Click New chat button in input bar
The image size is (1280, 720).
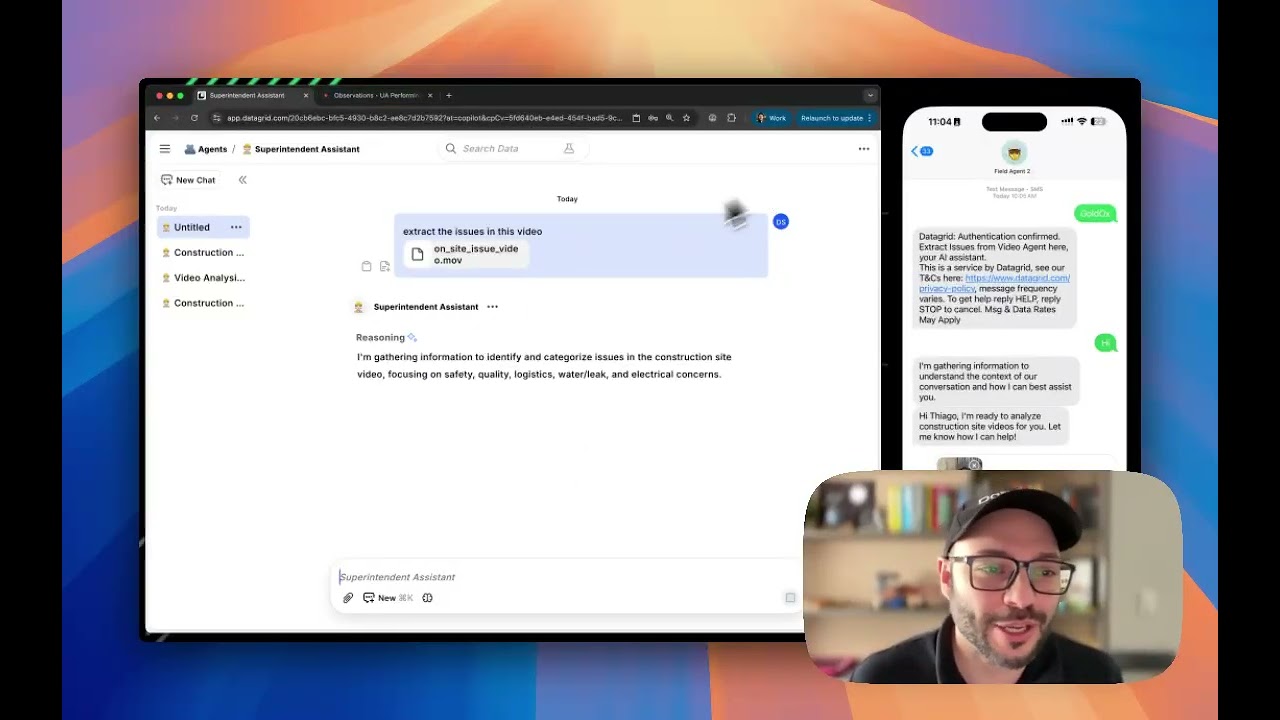coord(387,598)
